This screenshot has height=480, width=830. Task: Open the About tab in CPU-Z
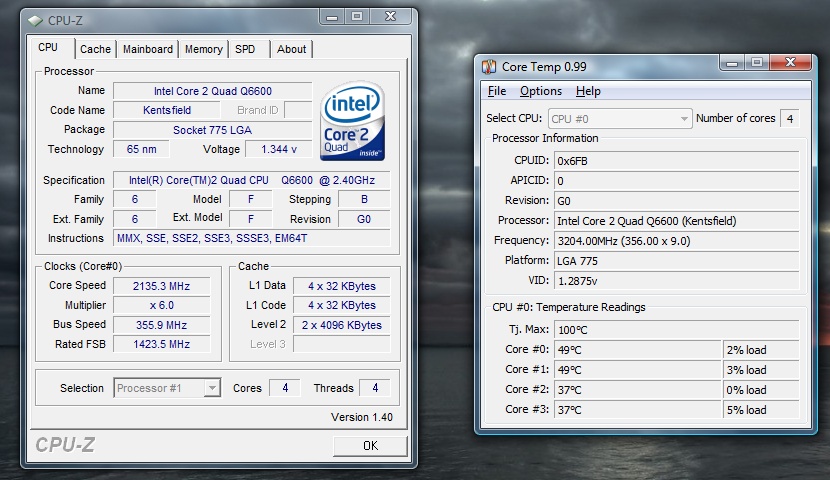click(291, 49)
